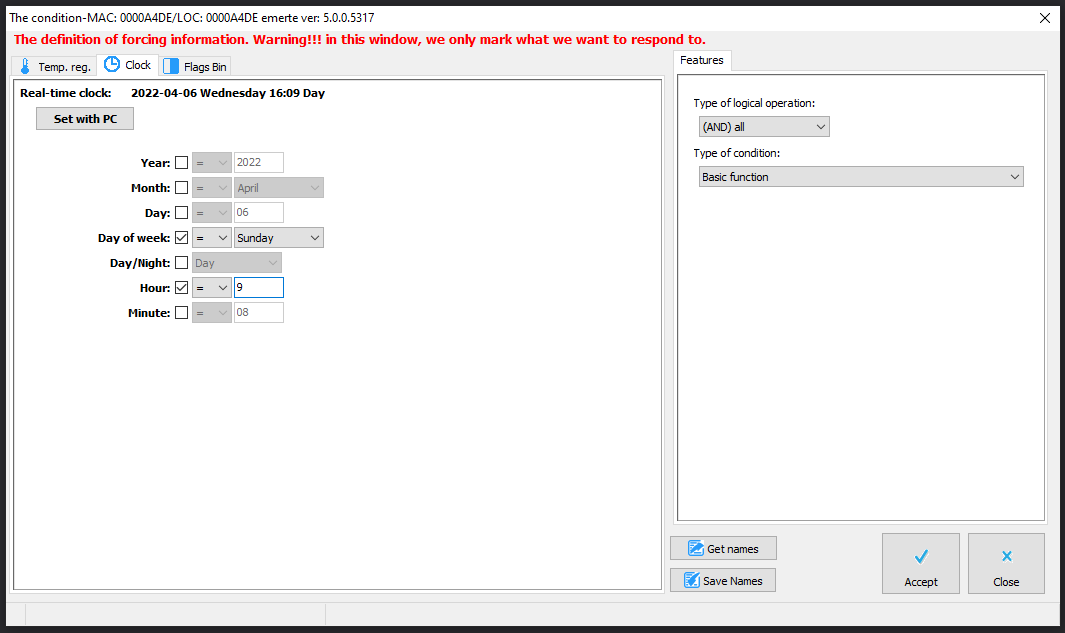This screenshot has height=633, width=1065.
Task: Click the 'Type of condition:' label
Action: coord(736,153)
